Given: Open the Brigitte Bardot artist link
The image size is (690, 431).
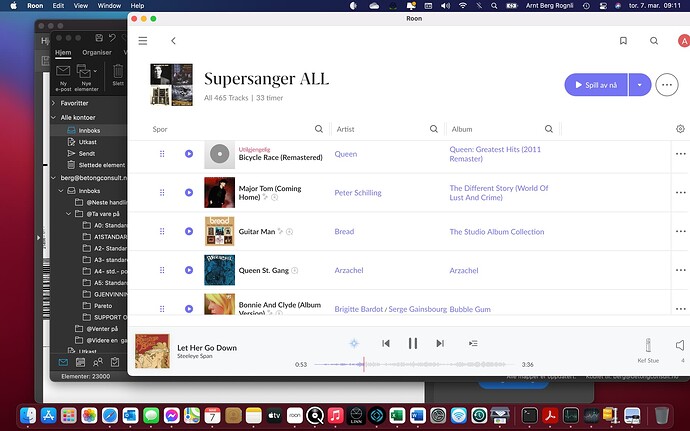Looking at the screenshot, I should [359, 309].
